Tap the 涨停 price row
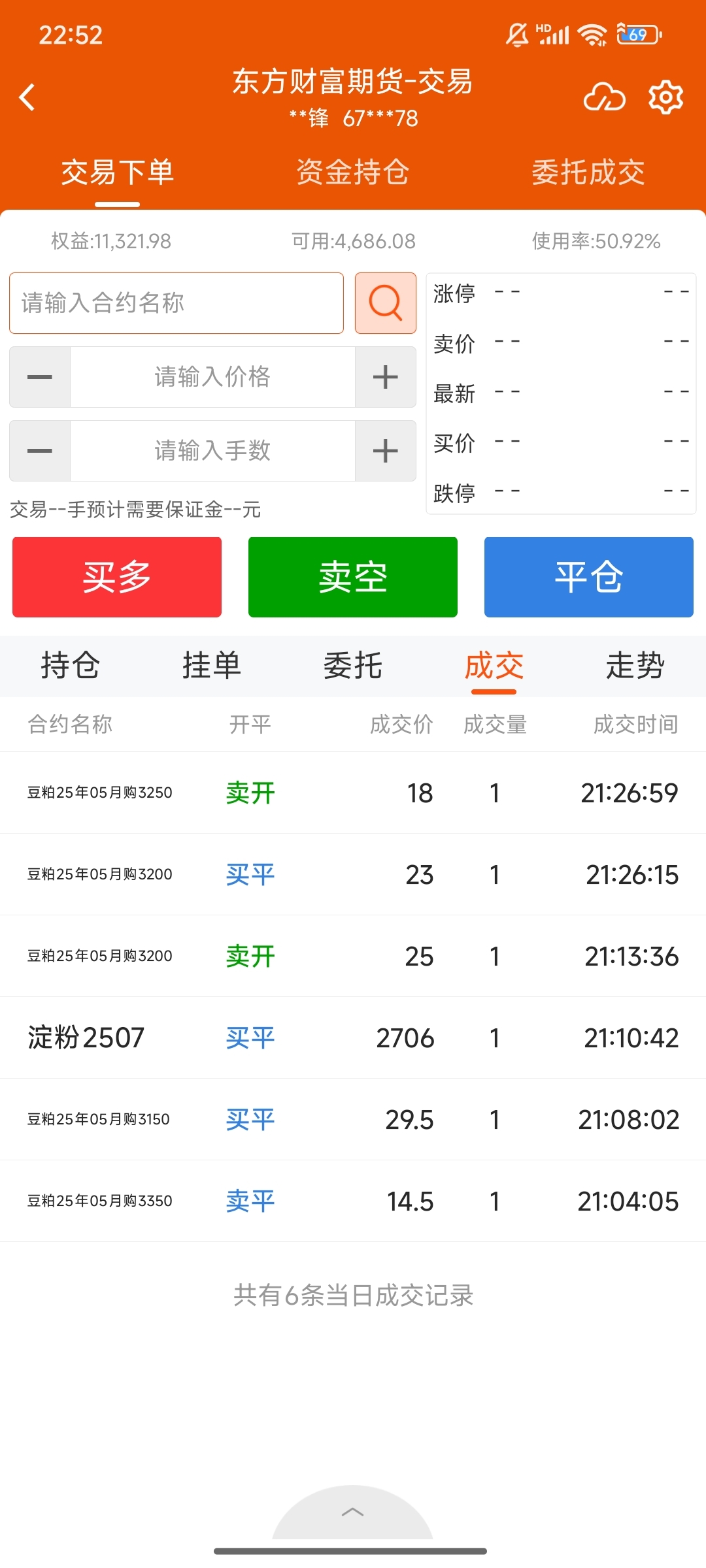 click(561, 292)
